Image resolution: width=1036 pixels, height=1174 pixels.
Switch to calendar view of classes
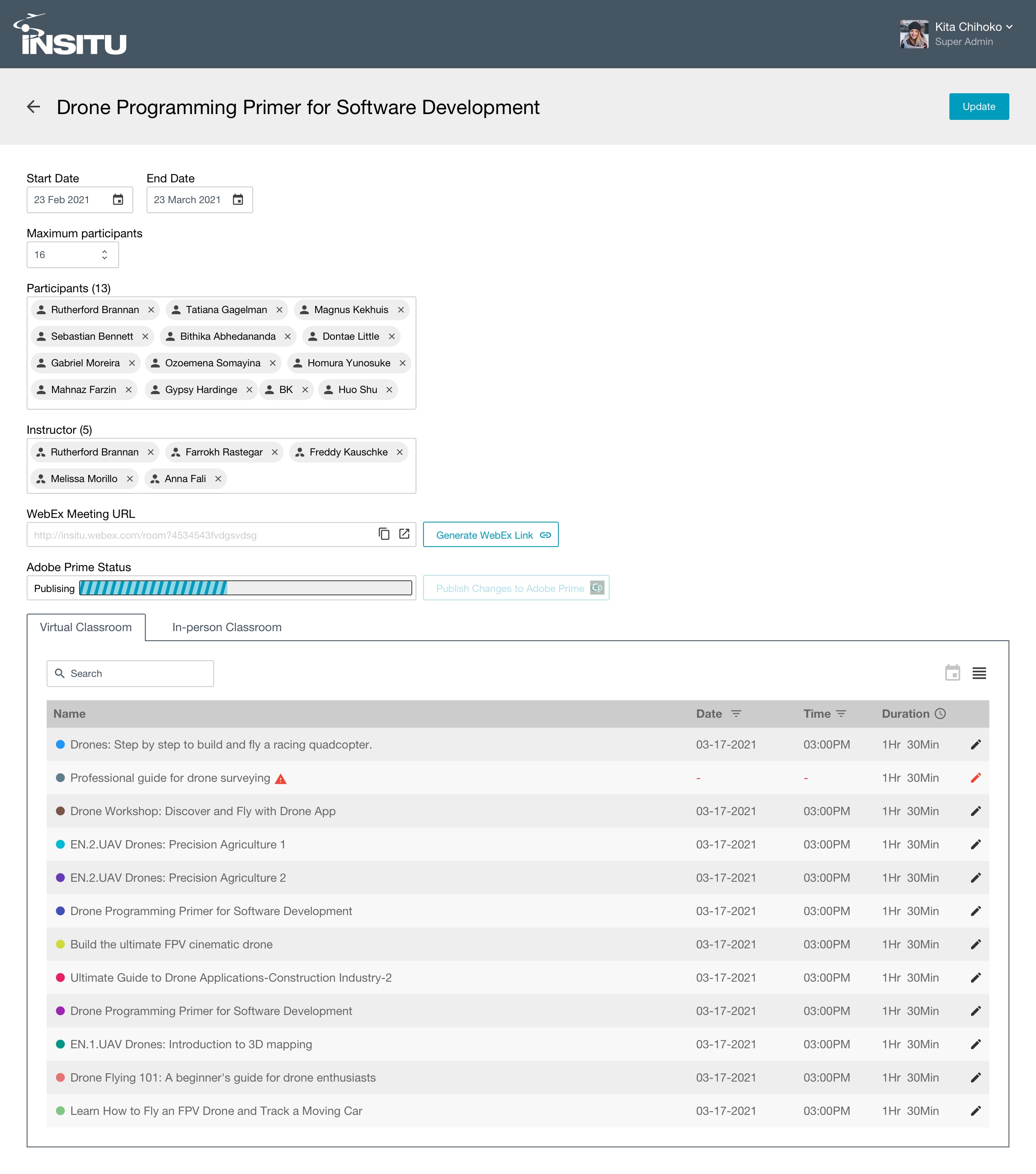point(953,673)
